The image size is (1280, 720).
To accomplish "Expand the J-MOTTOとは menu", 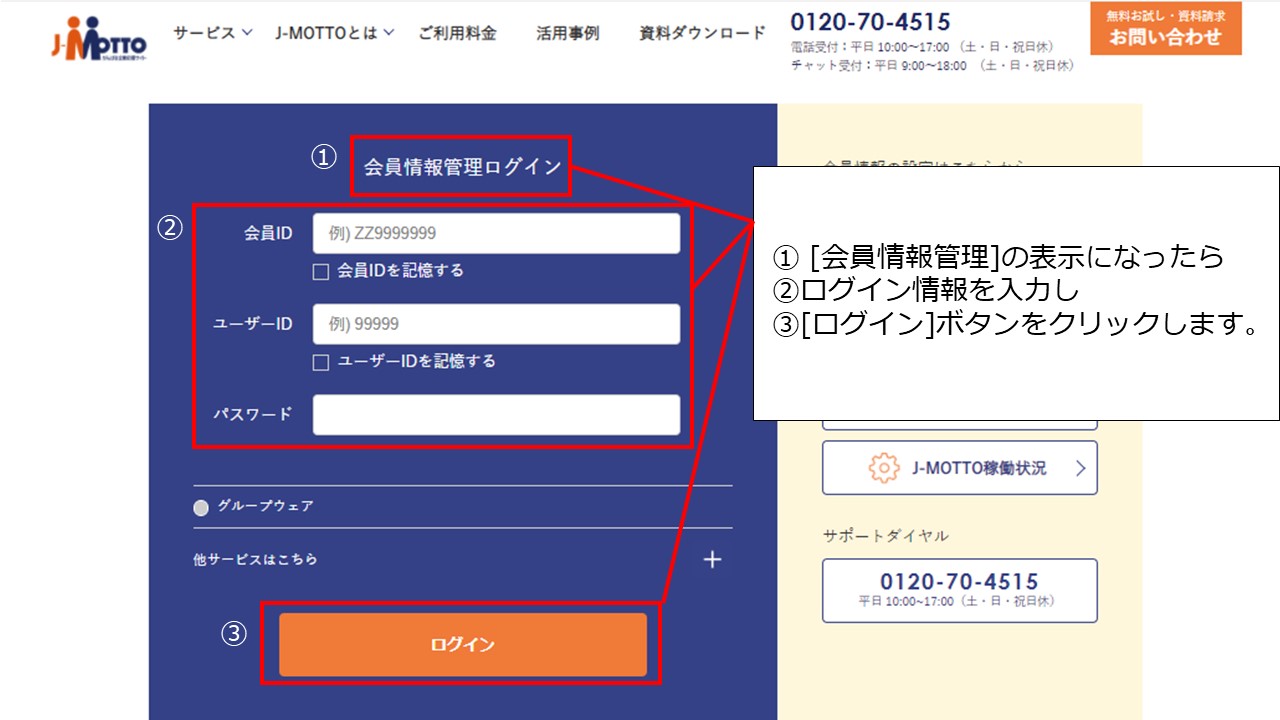I will pyautogui.click(x=335, y=33).
